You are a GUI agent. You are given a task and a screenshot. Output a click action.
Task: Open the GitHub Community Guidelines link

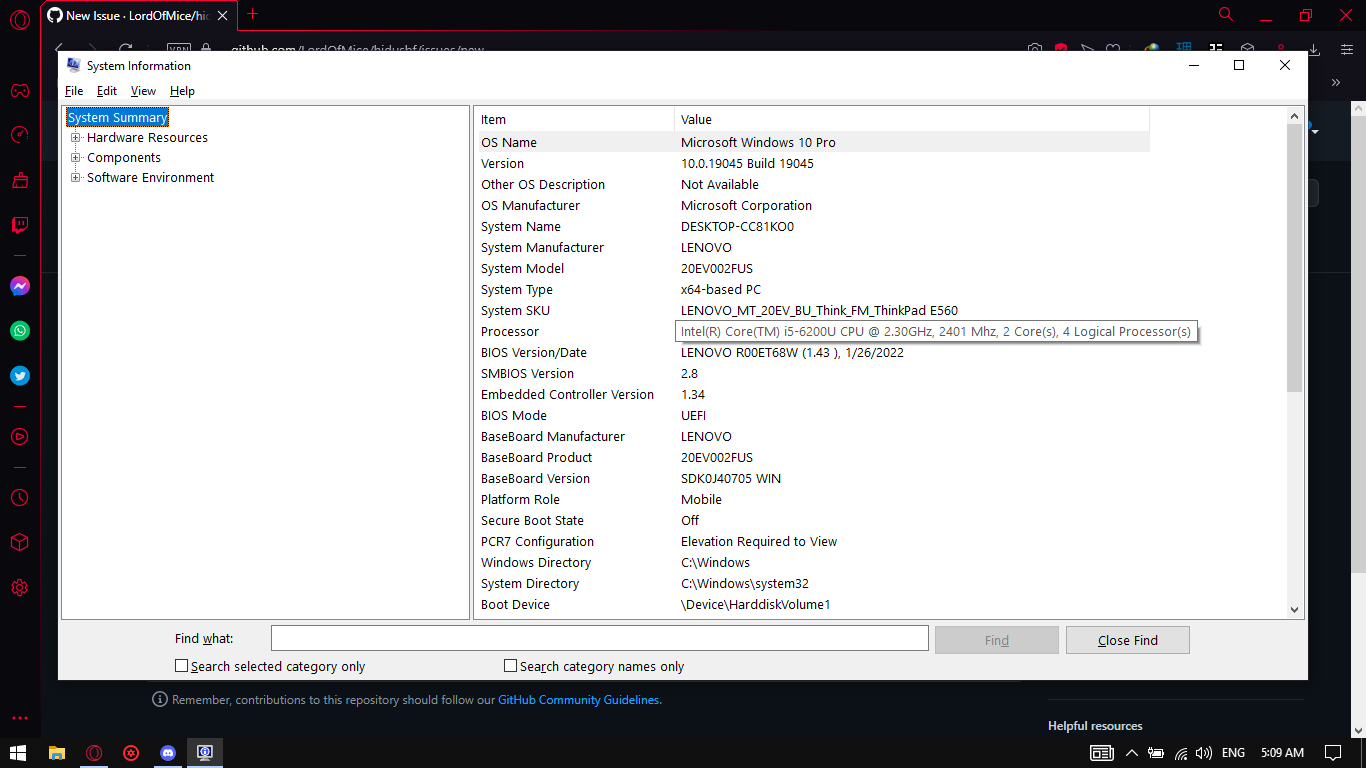click(x=579, y=700)
